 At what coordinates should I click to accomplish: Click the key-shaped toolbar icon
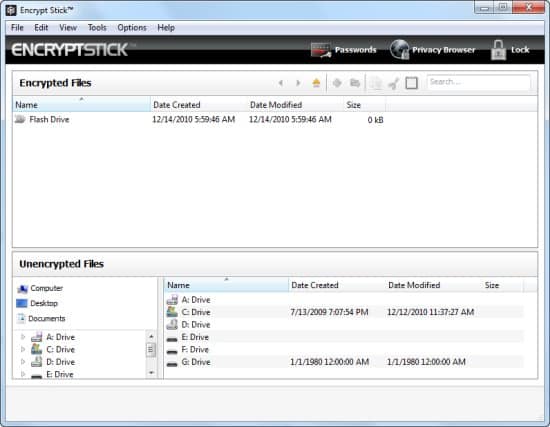pos(394,84)
